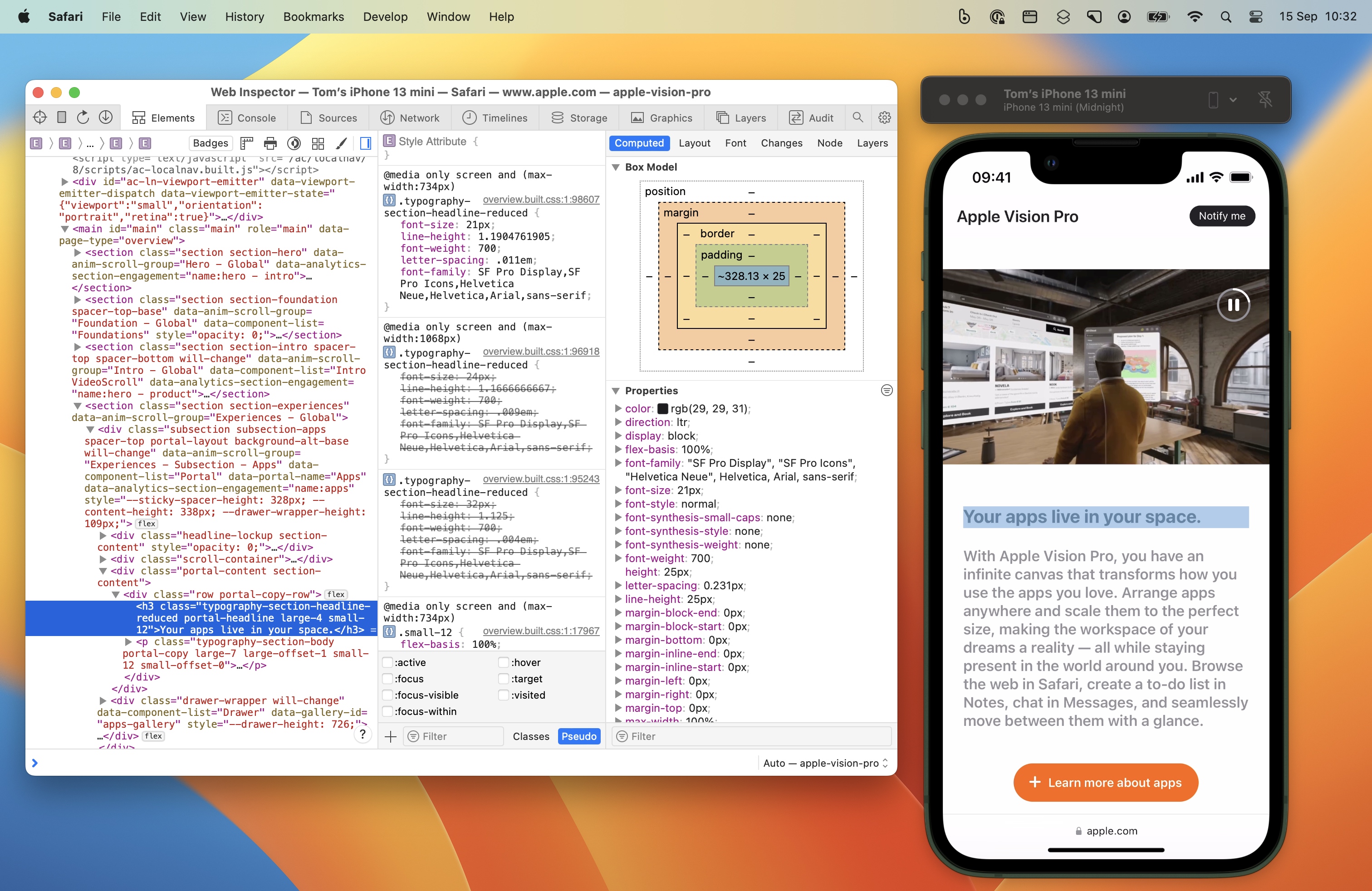The image size is (1372, 891).
Task: Collapse the Box Model section
Action: (616, 167)
